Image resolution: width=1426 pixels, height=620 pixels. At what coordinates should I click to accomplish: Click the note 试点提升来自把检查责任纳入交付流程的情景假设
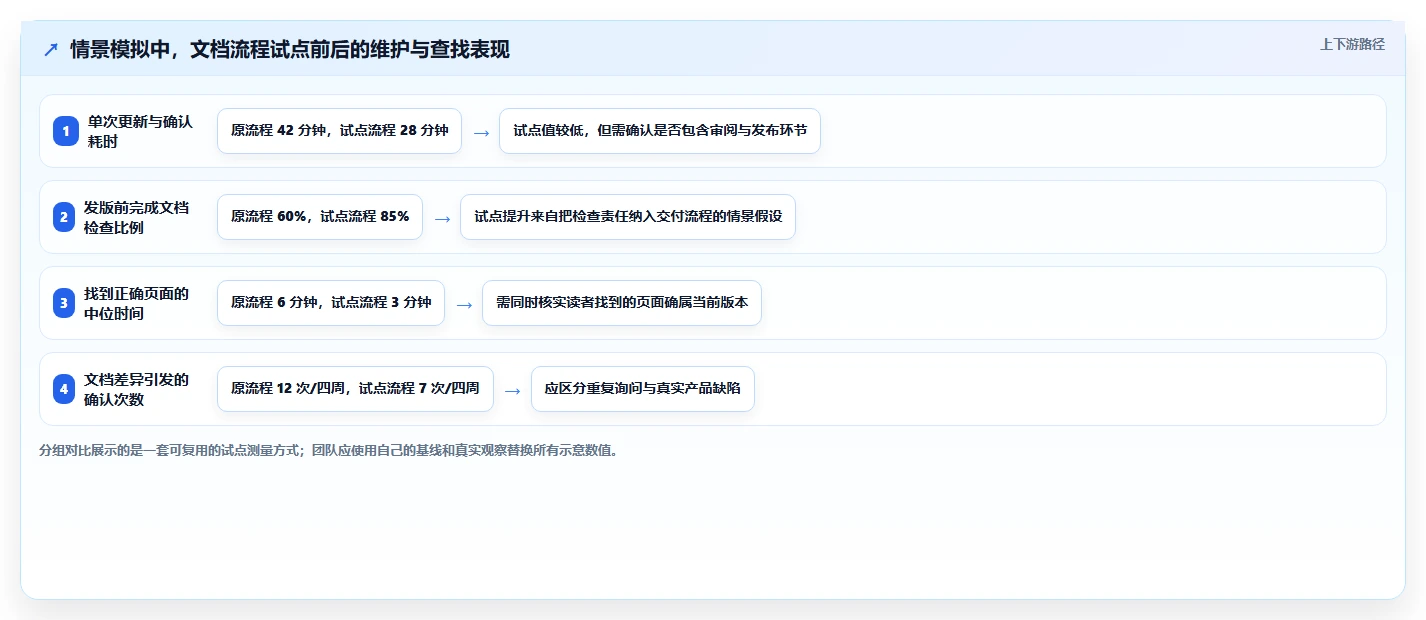[628, 217]
